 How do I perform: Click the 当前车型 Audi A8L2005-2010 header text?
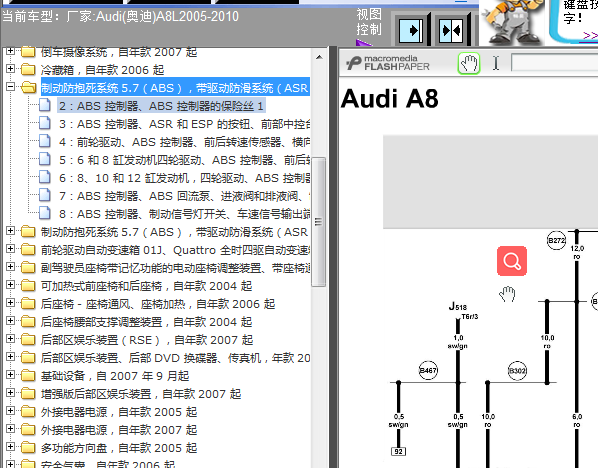click(121, 16)
